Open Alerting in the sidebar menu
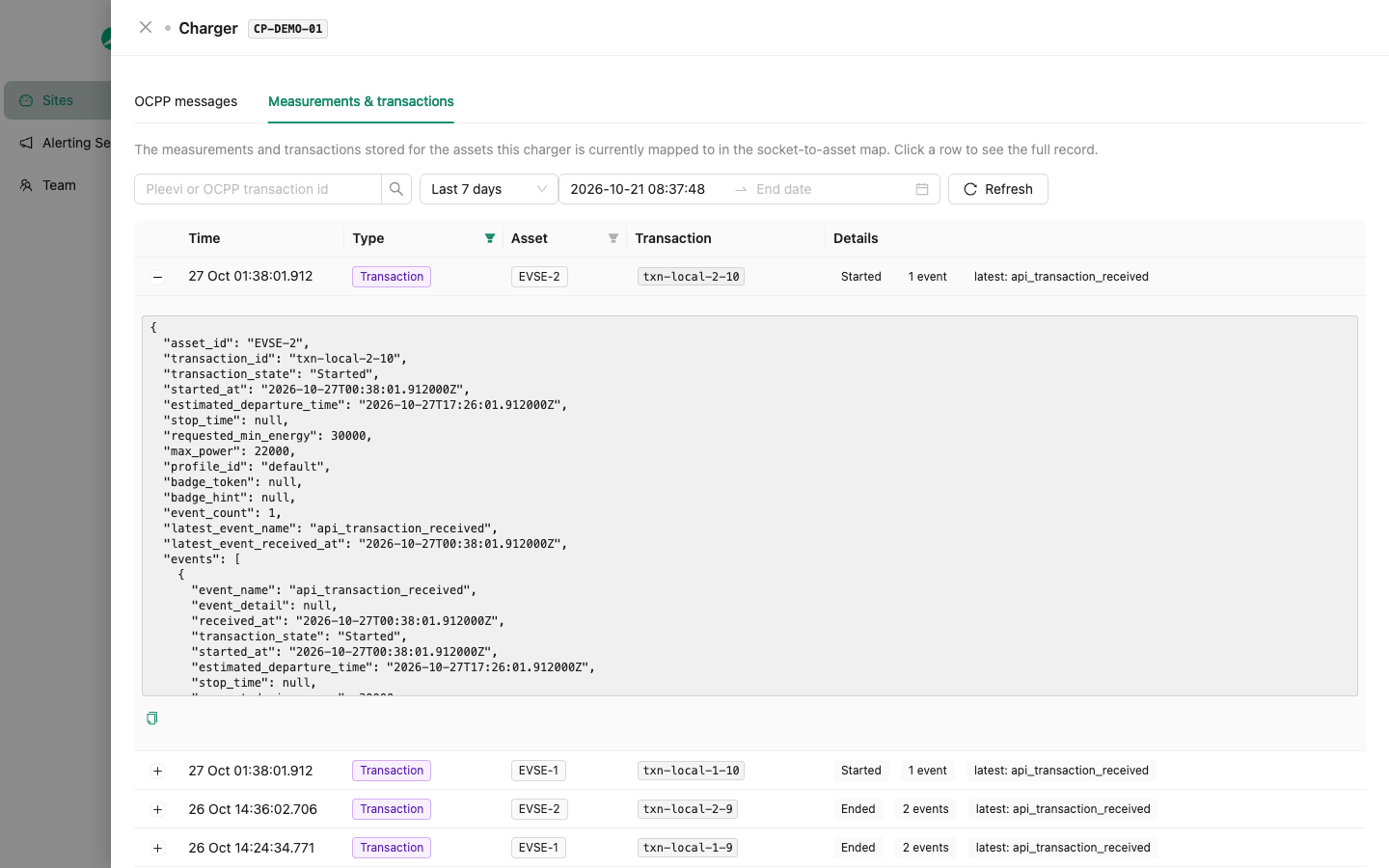The image size is (1389, 868). [58, 143]
